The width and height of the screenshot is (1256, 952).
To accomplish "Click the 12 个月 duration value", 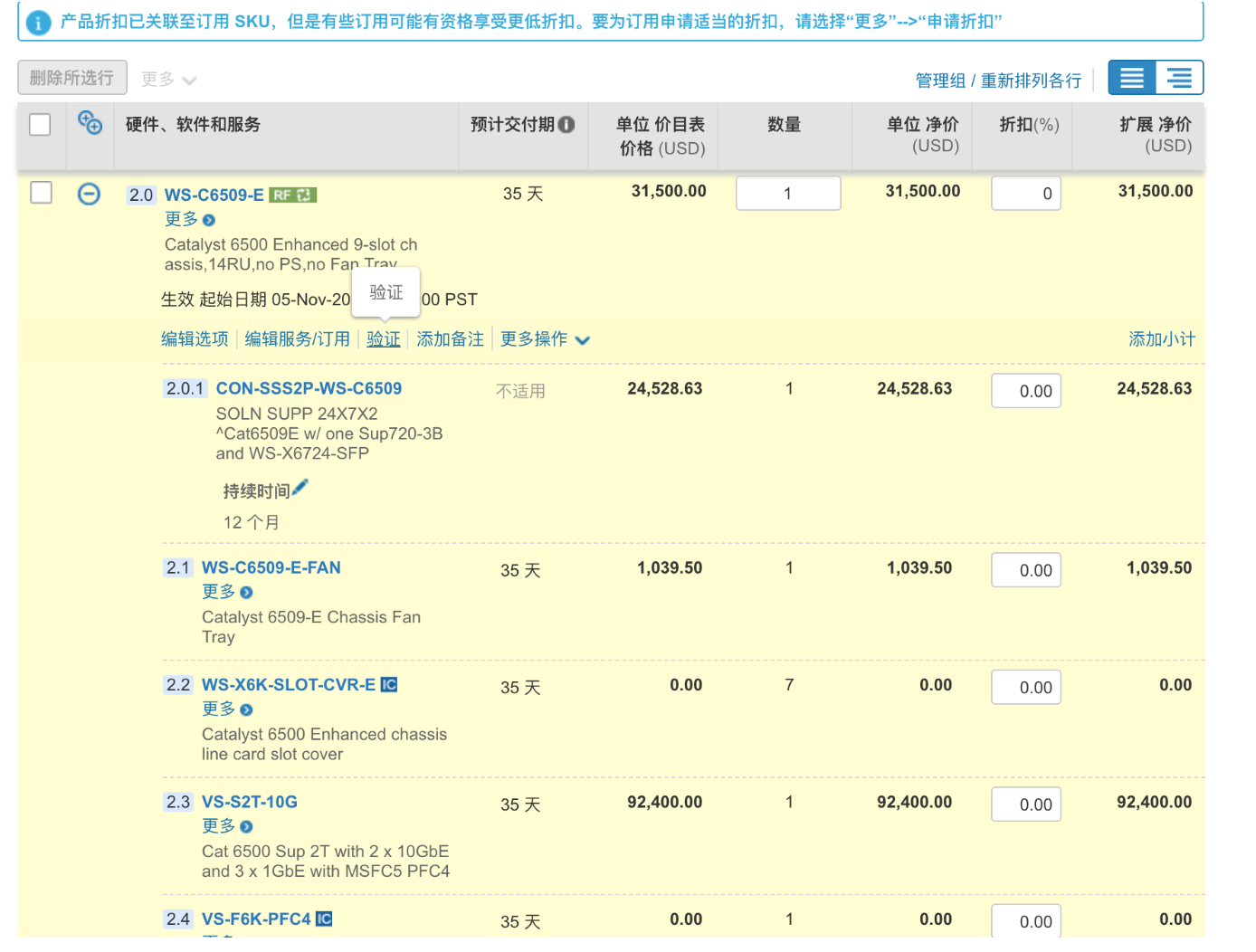I will click(x=251, y=522).
